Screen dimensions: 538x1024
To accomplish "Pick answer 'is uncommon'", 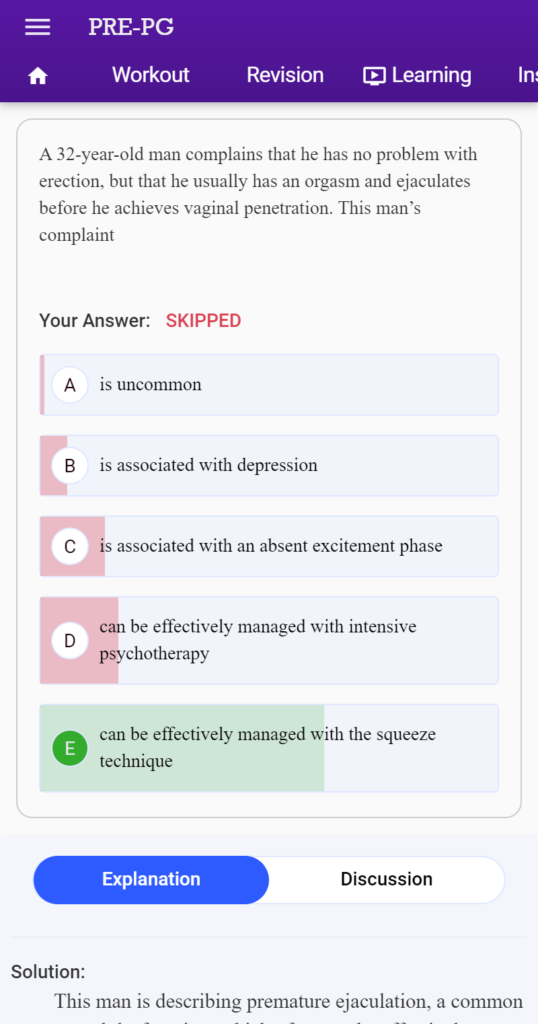I will [269, 385].
